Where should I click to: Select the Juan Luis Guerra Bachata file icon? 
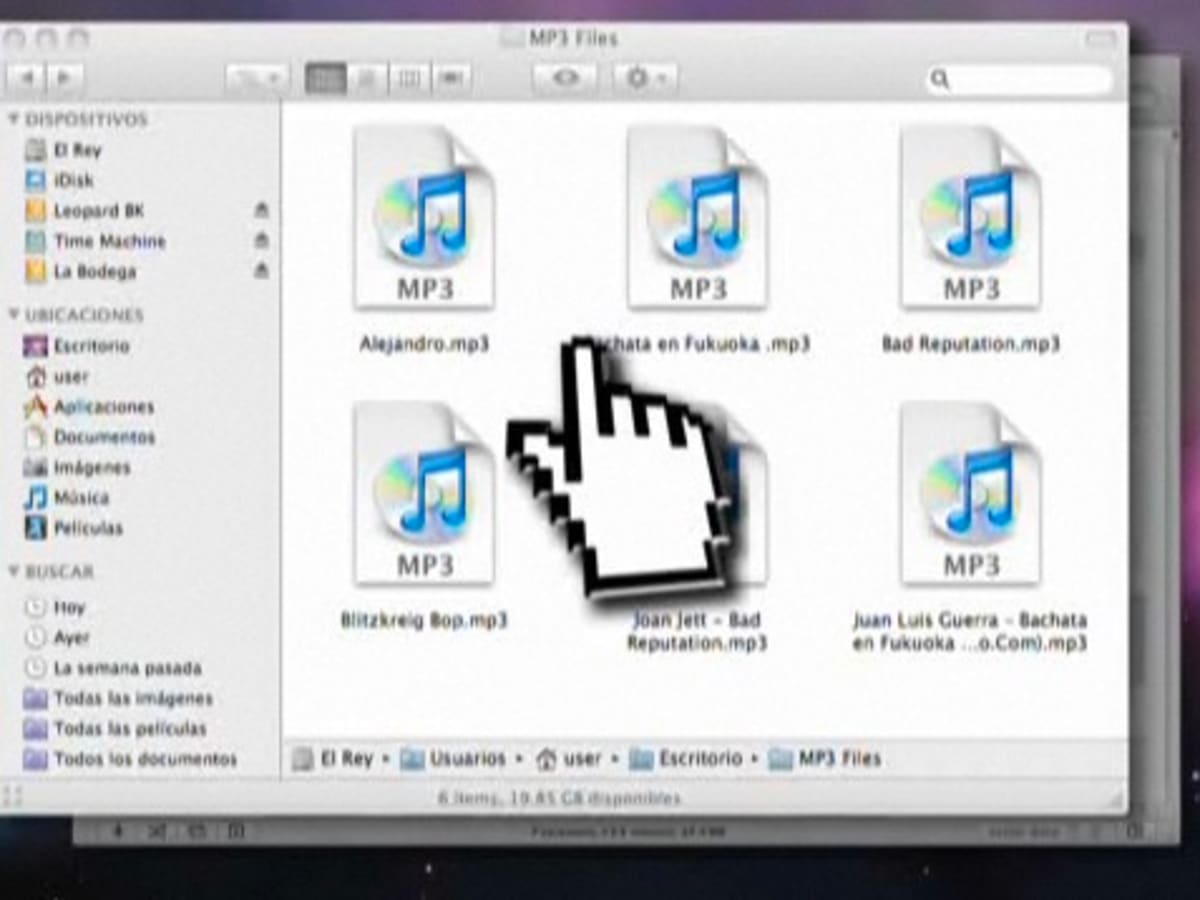point(970,493)
